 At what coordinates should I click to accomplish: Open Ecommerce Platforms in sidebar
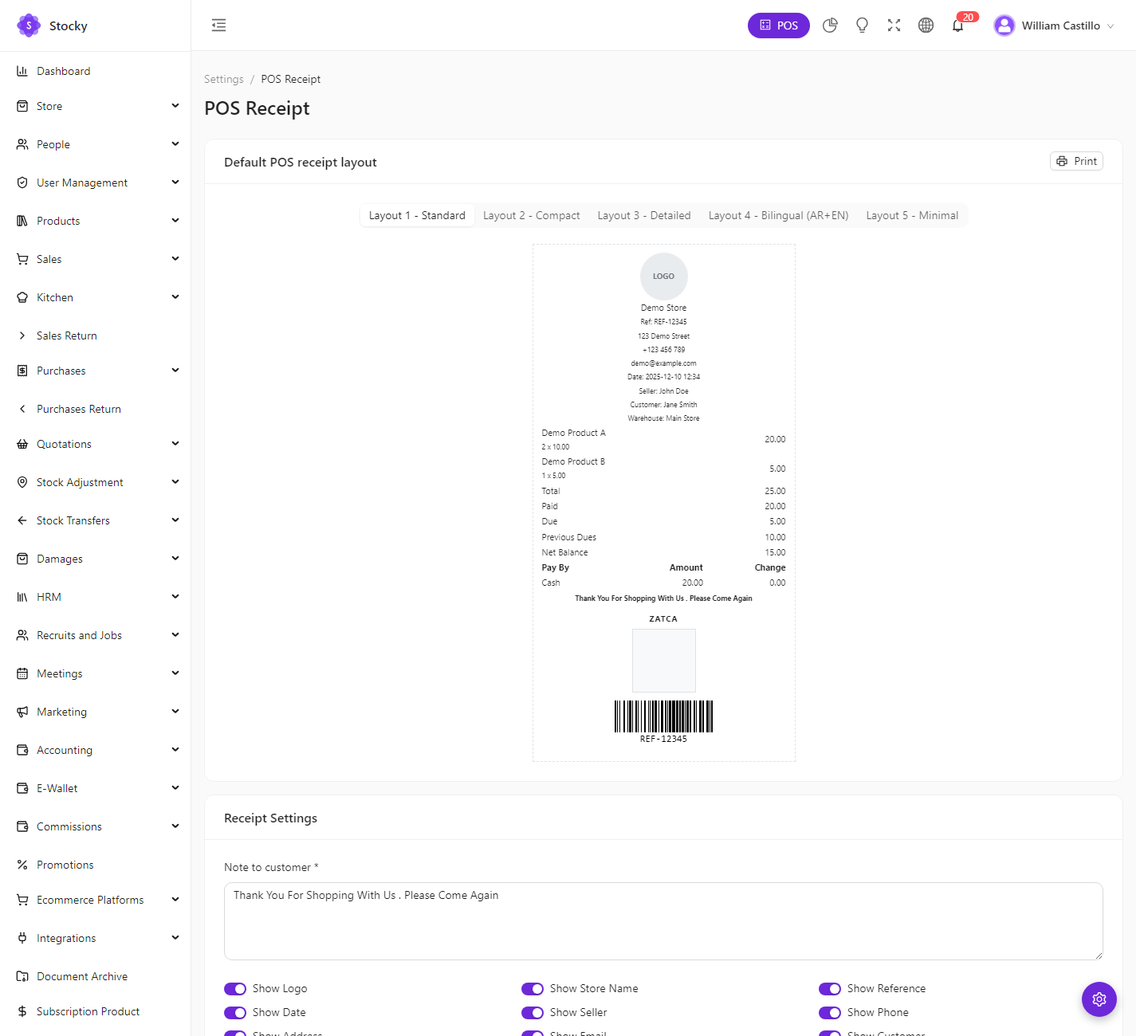click(96, 900)
